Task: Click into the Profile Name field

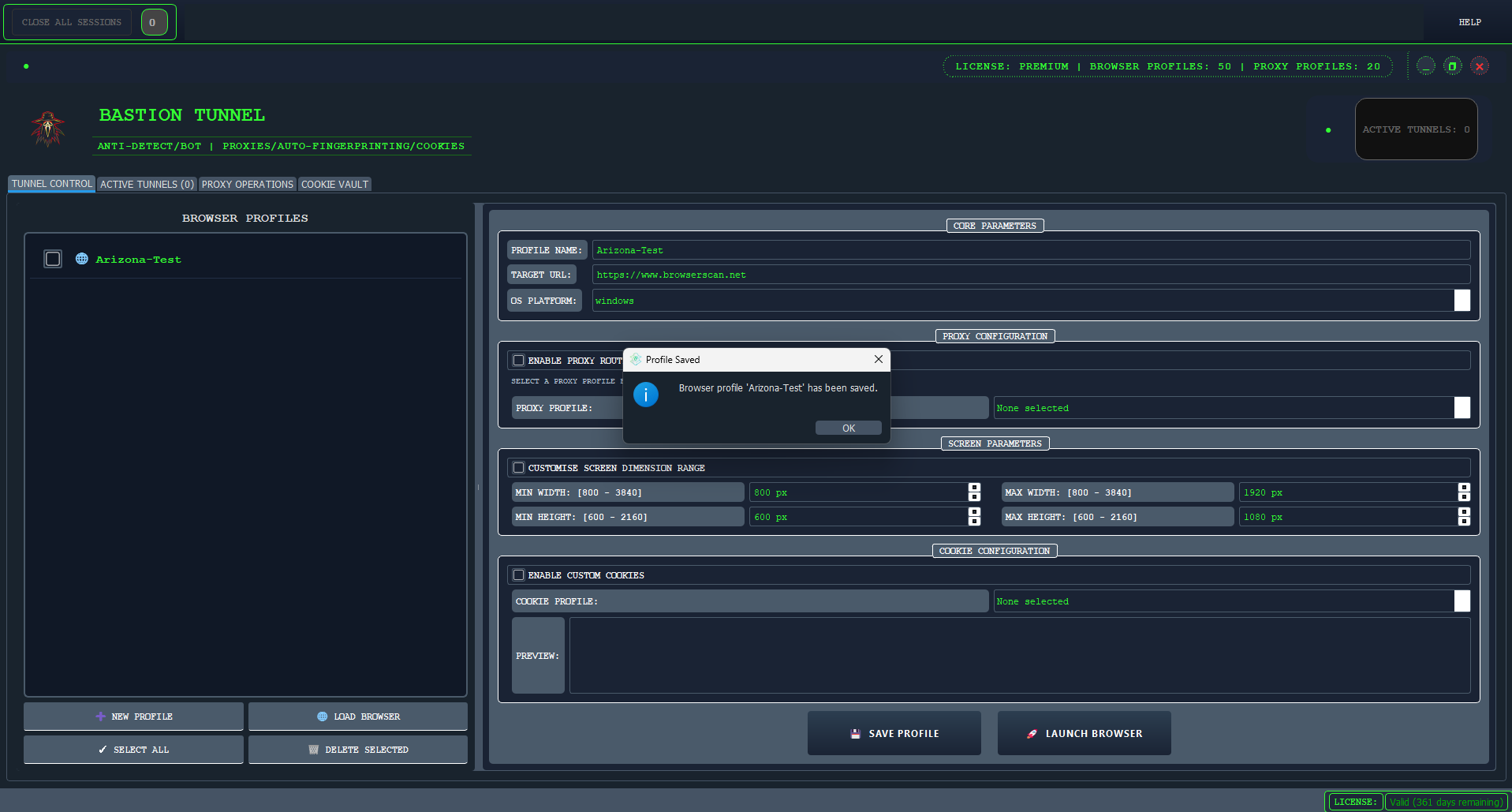Action: [x=1031, y=250]
